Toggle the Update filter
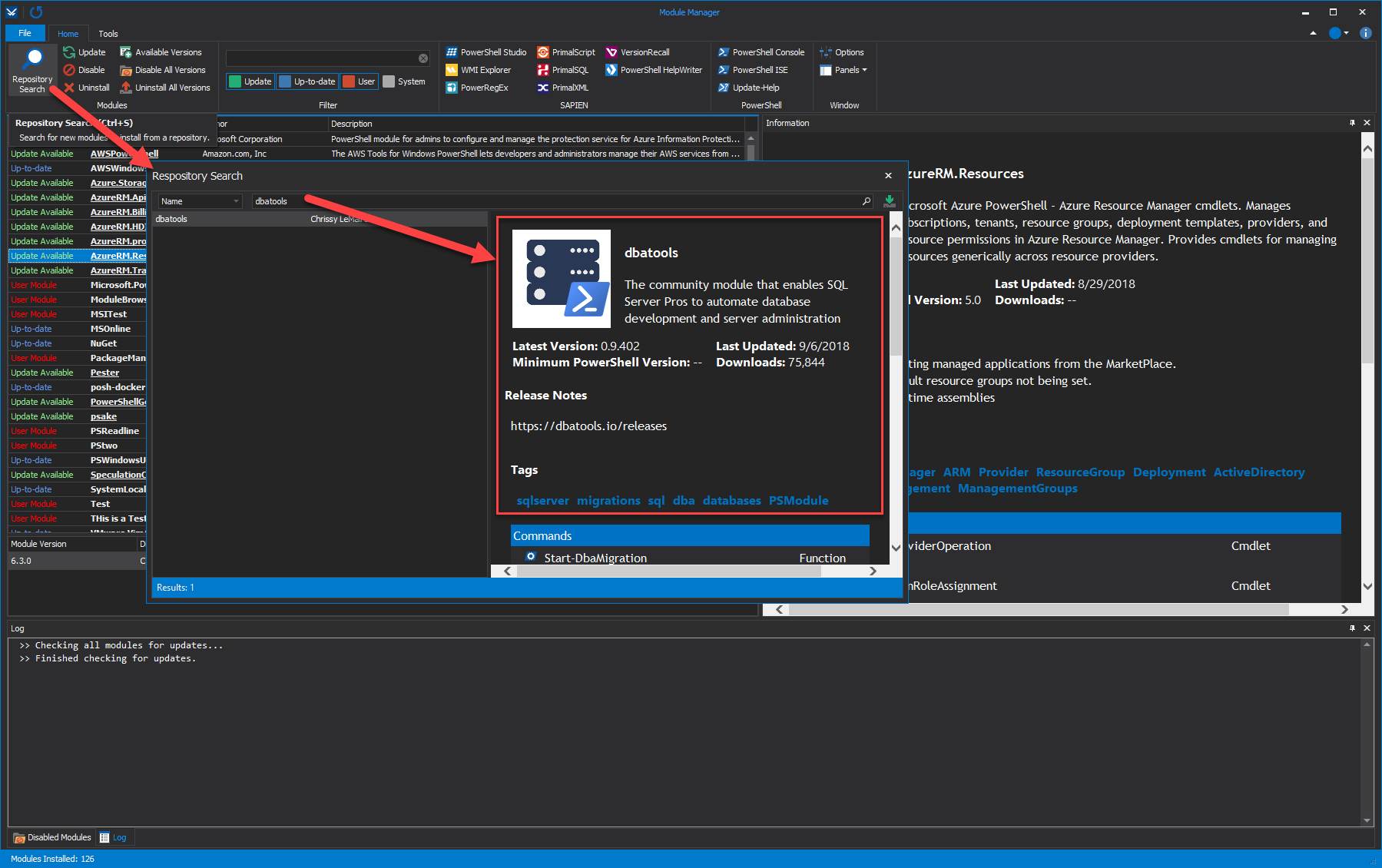Viewport: 1382px width, 868px height. pos(250,81)
